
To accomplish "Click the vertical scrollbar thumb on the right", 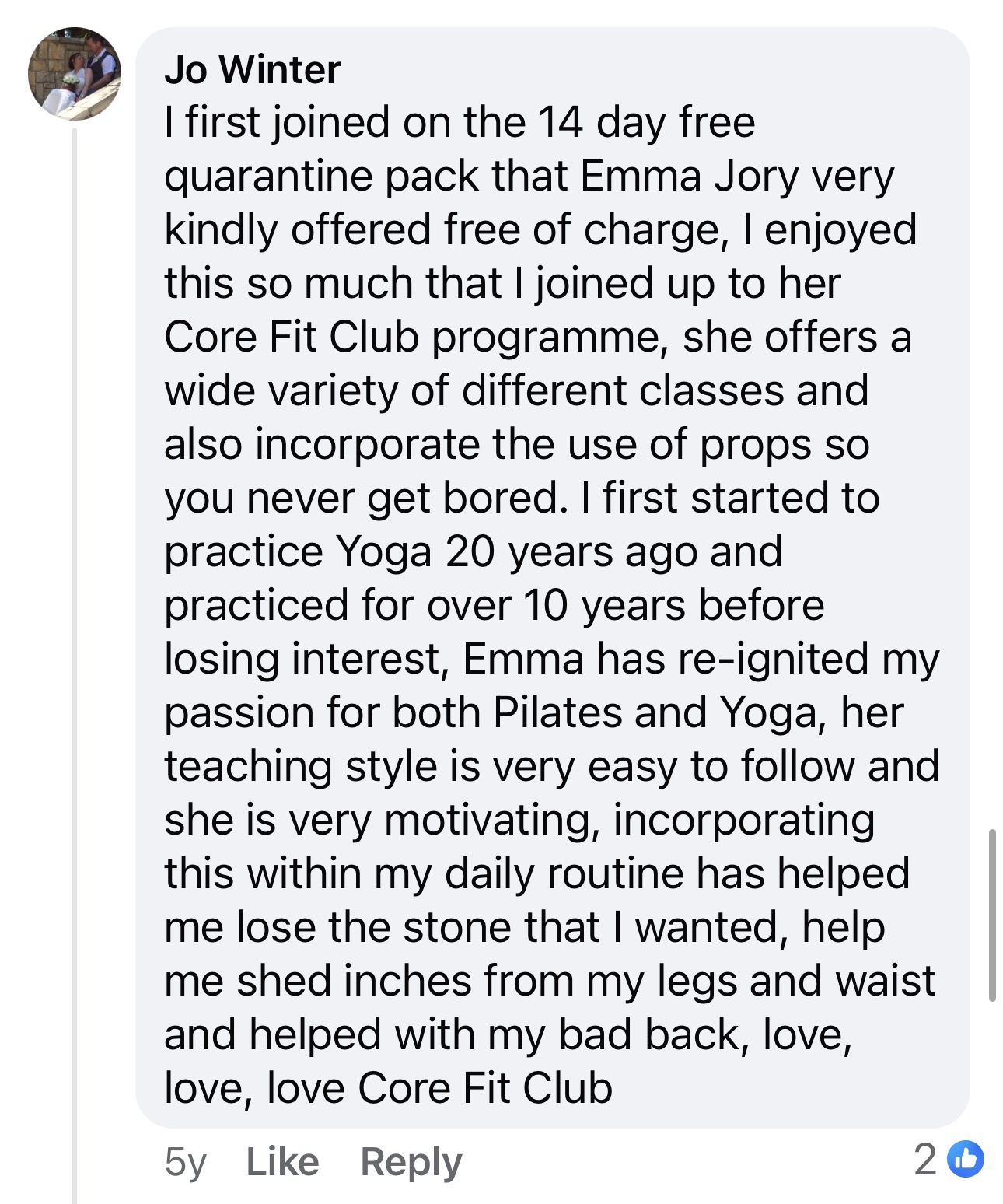I will [x=992, y=915].
